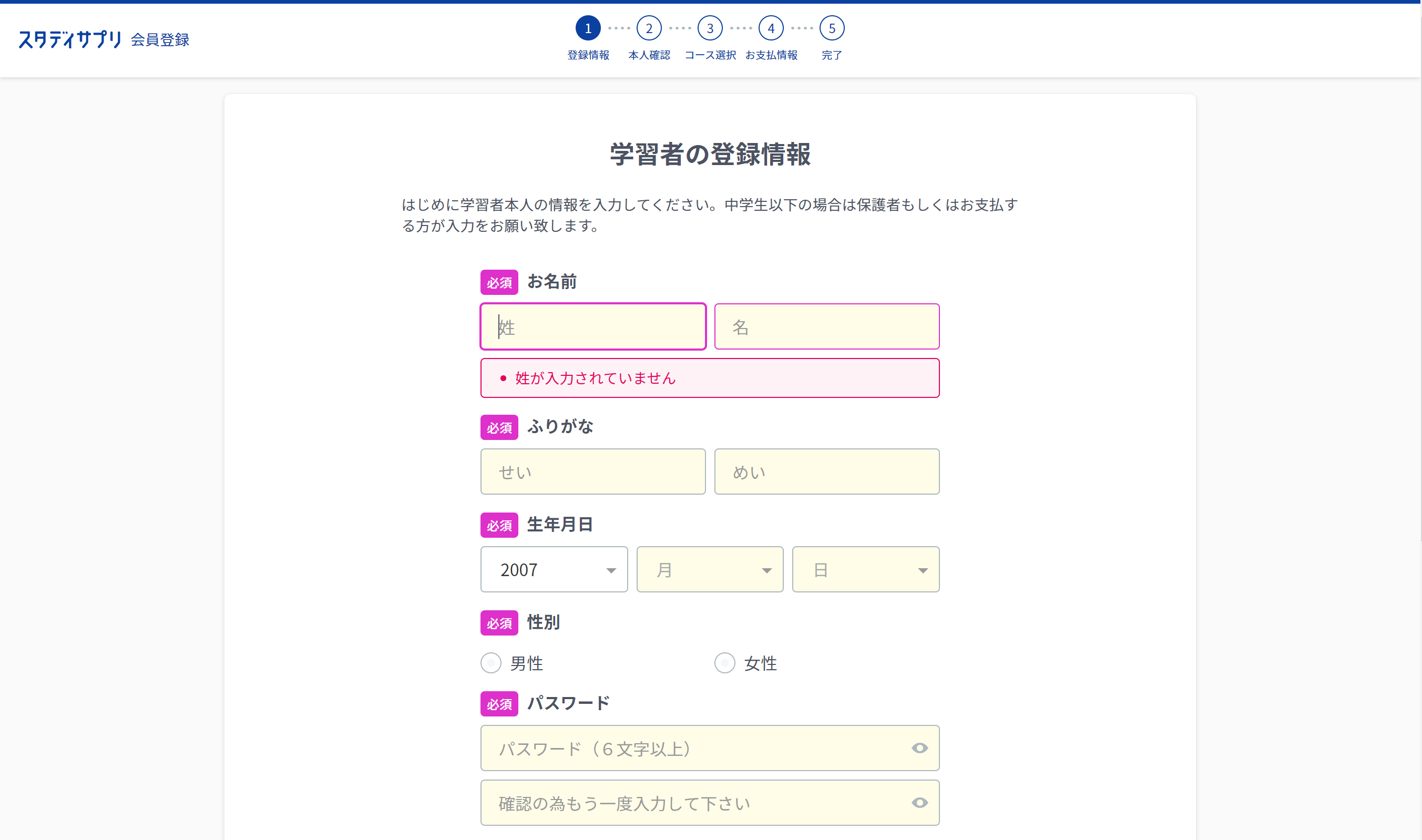
Task: Click the 学習者の登録情報 heading
Action: tap(710, 154)
